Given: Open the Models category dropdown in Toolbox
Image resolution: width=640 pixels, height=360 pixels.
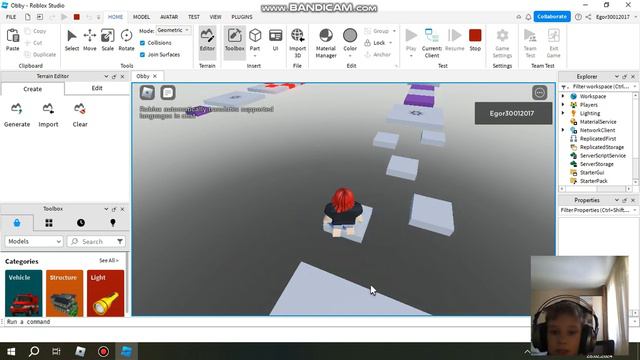Looking at the screenshot, I should [x=34, y=241].
